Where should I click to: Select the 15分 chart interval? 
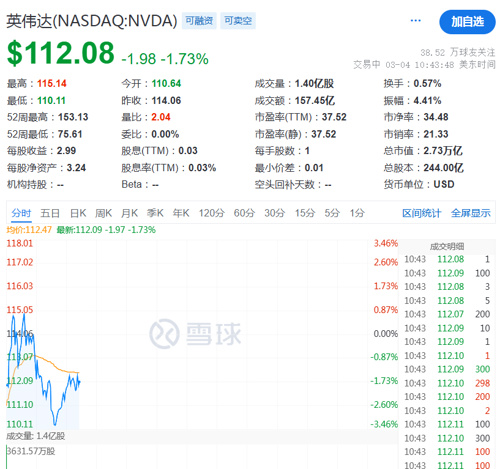click(x=305, y=213)
